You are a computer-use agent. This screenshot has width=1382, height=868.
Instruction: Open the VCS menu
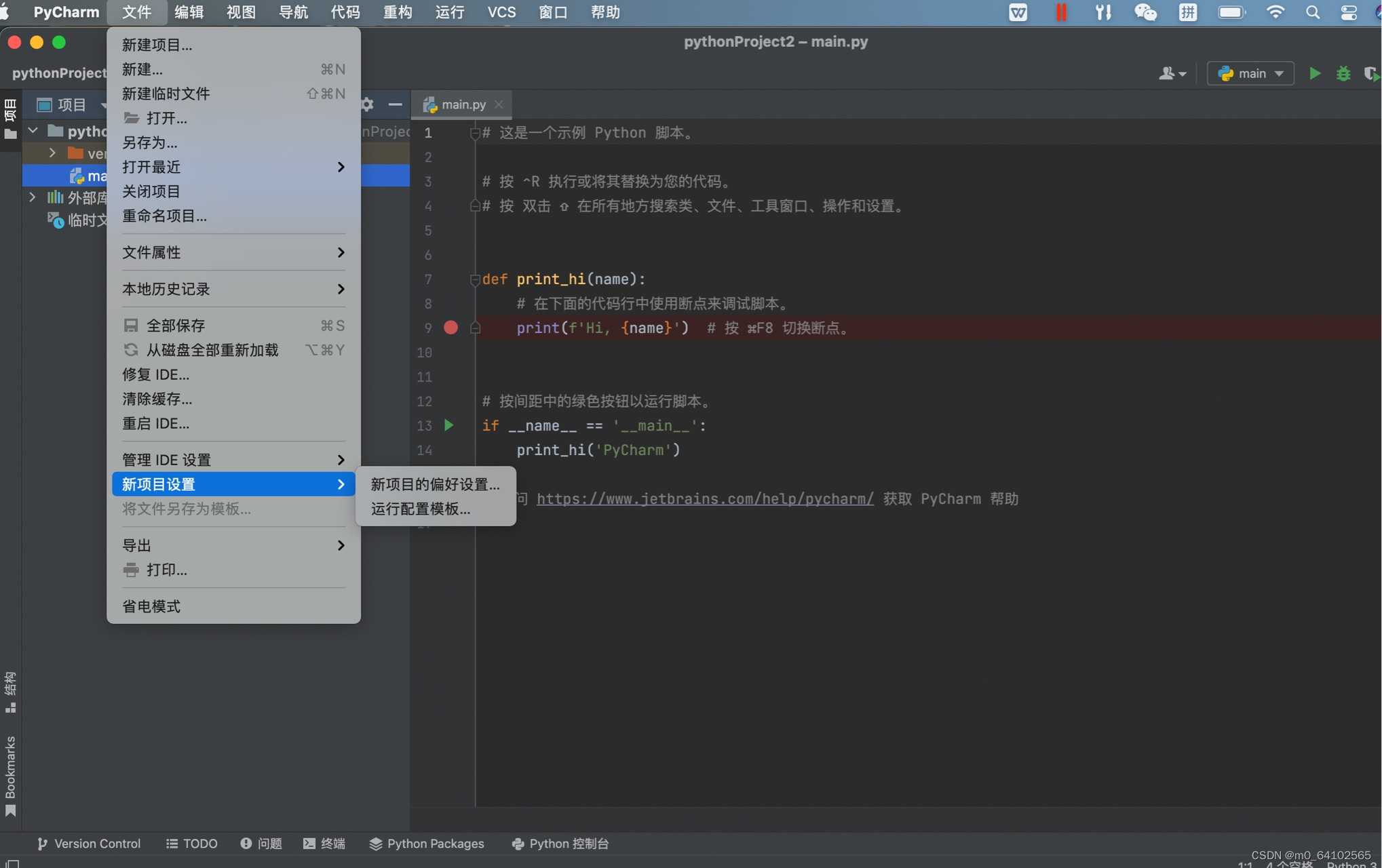pos(502,12)
